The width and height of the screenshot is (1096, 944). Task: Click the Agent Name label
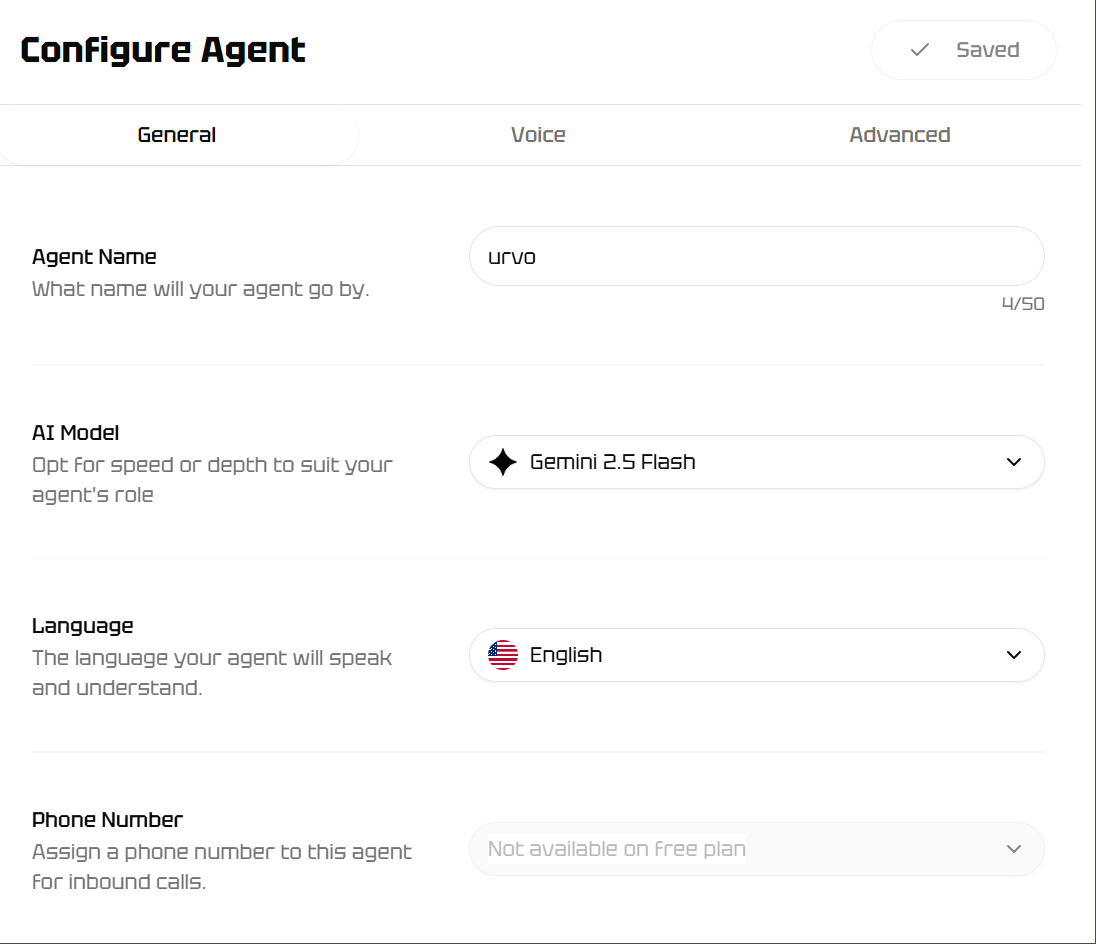pyautogui.click(x=94, y=256)
